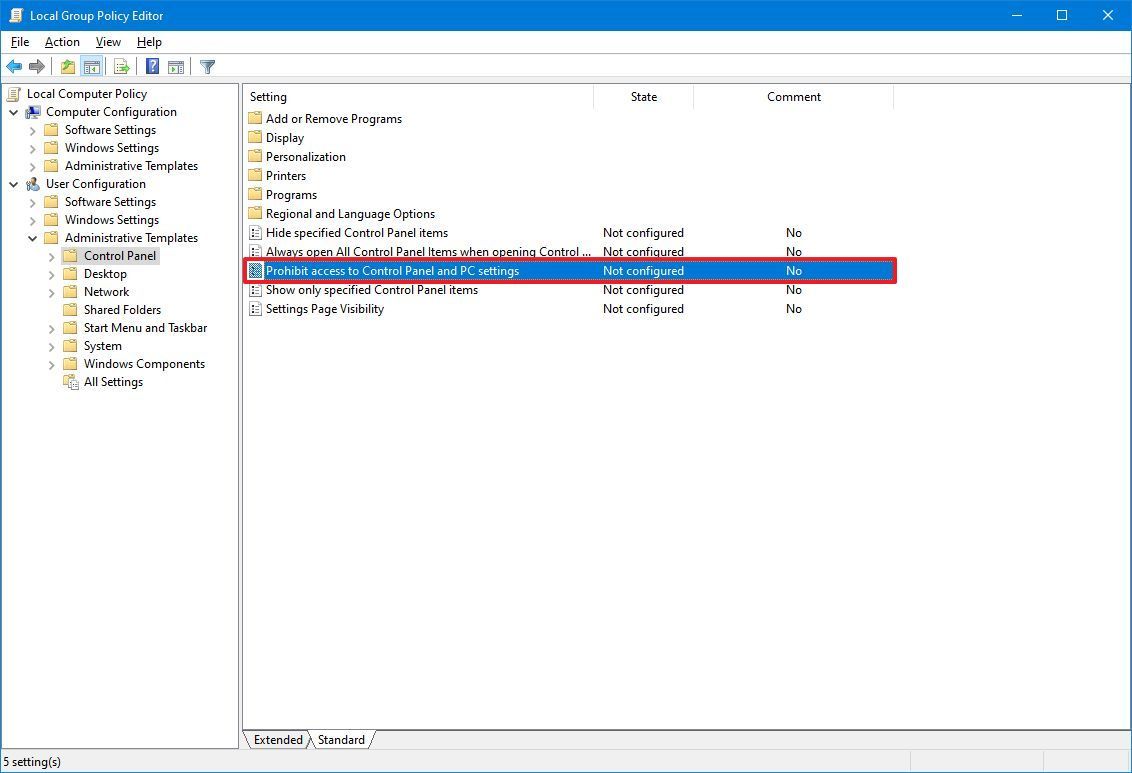The image size is (1132, 773).
Task: Open the Export List toolbar icon
Action: 119,66
